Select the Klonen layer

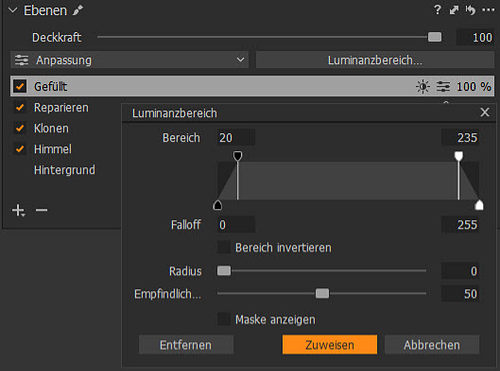[x=51, y=128]
